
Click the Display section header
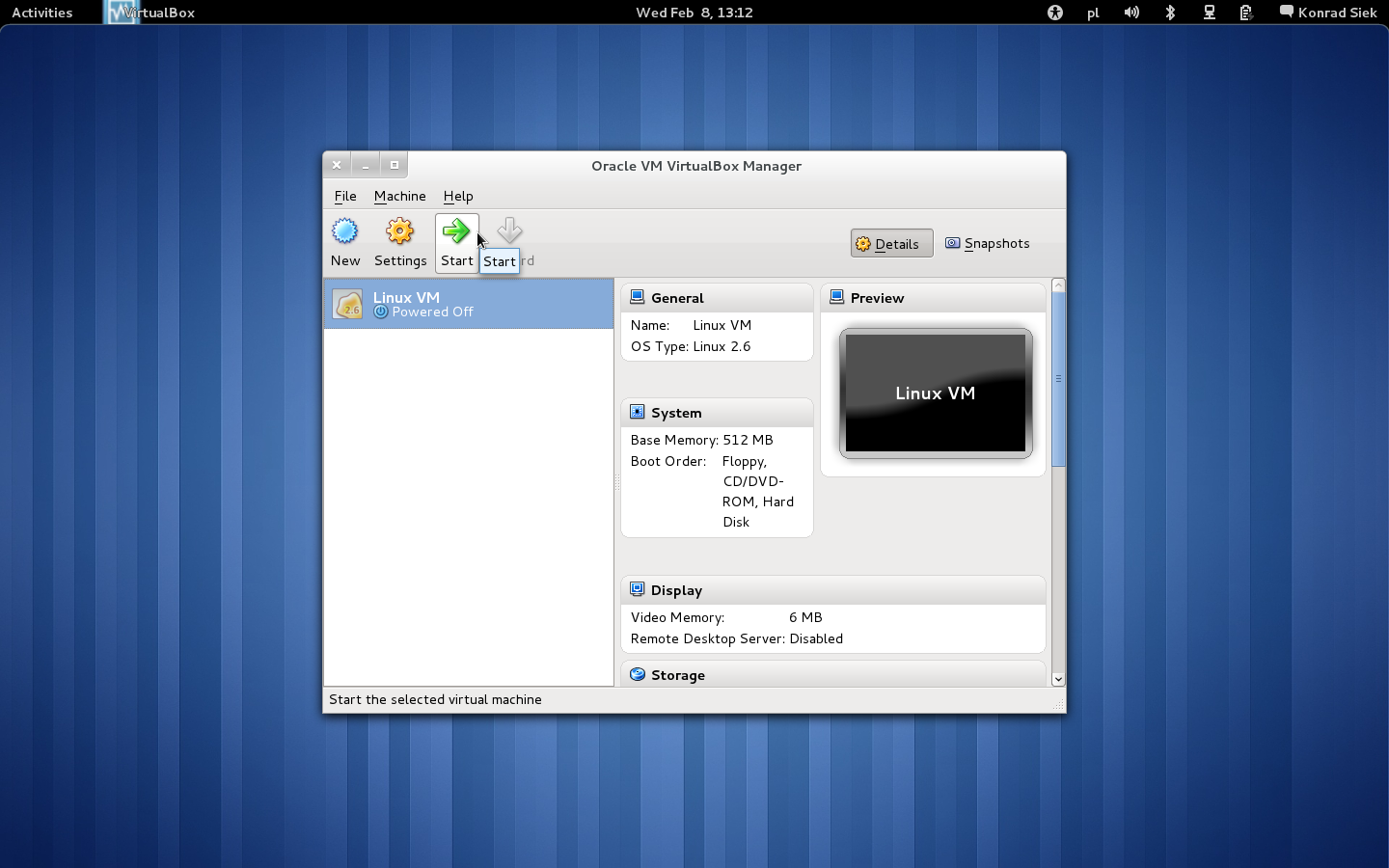pyautogui.click(x=833, y=590)
